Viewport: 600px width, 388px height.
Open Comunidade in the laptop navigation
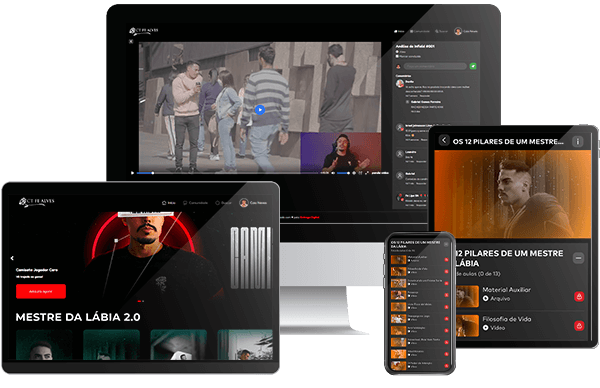point(195,203)
